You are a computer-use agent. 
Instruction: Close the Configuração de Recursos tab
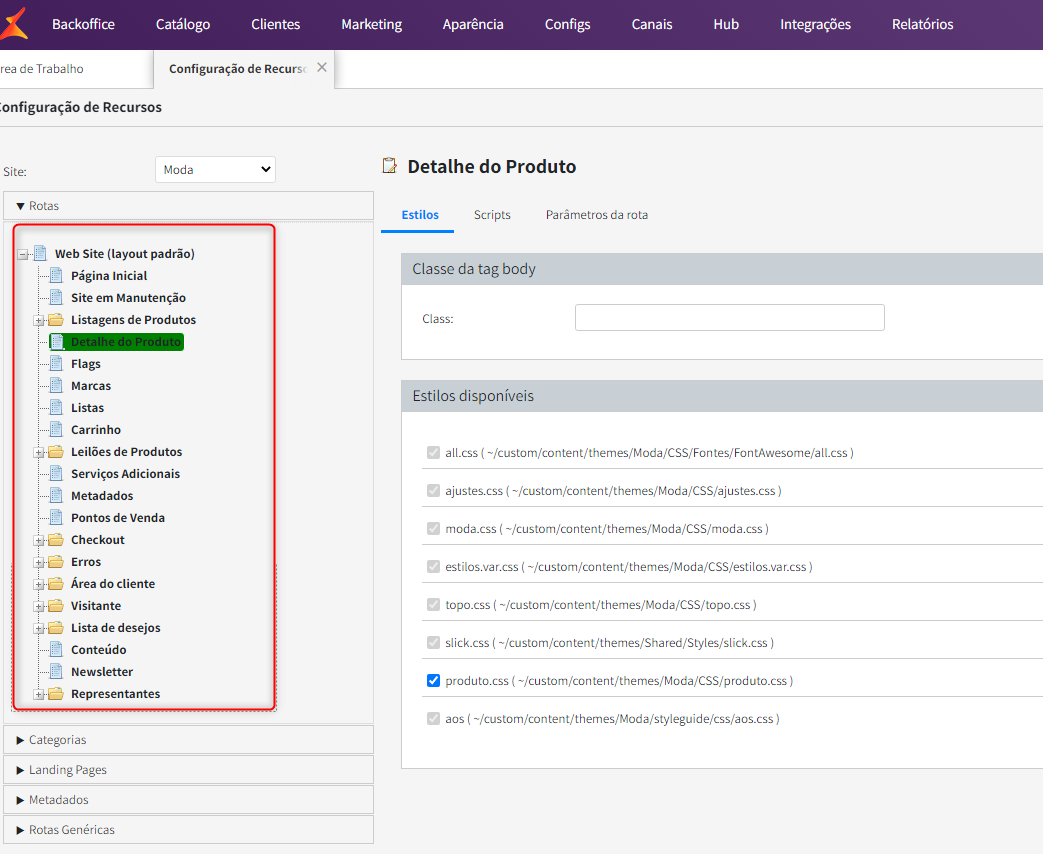[x=322, y=67]
